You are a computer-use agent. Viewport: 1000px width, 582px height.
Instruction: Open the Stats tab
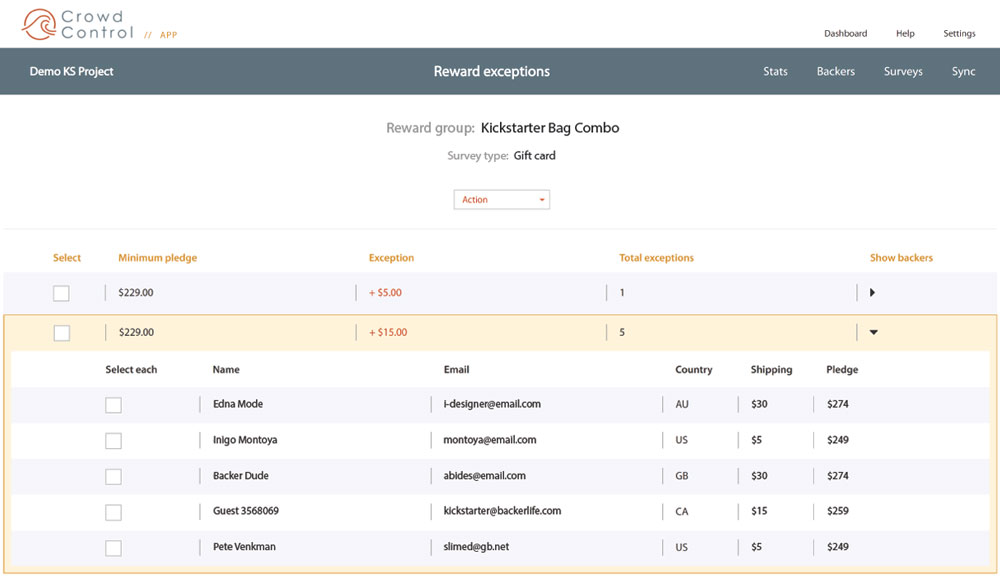coord(775,71)
